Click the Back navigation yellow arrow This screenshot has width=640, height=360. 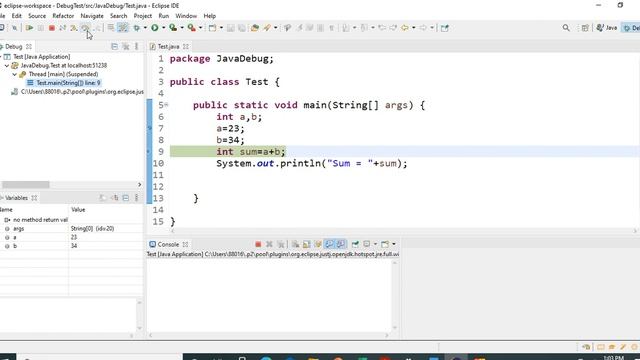404,28
